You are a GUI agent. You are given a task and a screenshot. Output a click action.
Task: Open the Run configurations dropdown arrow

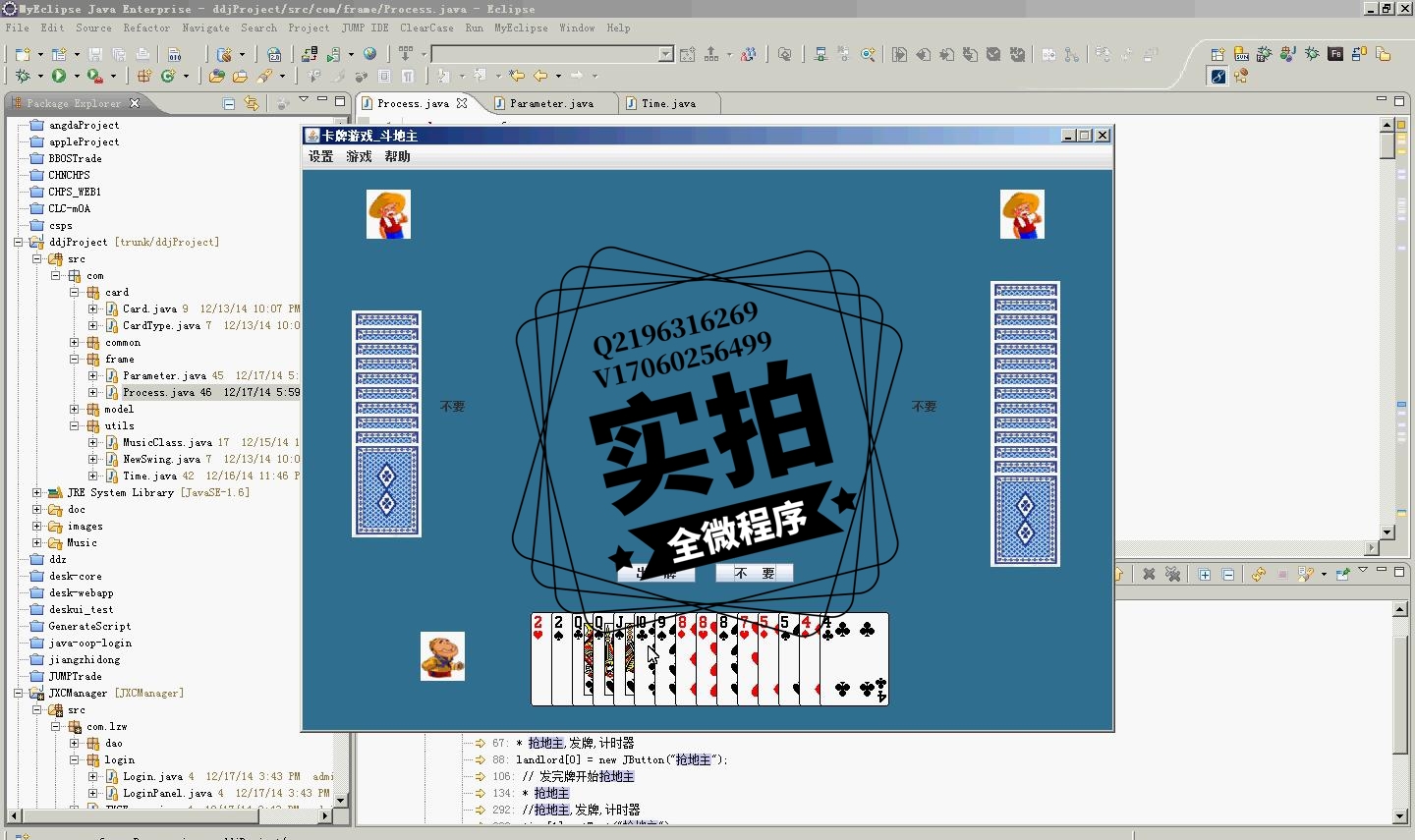(x=77, y=76)
